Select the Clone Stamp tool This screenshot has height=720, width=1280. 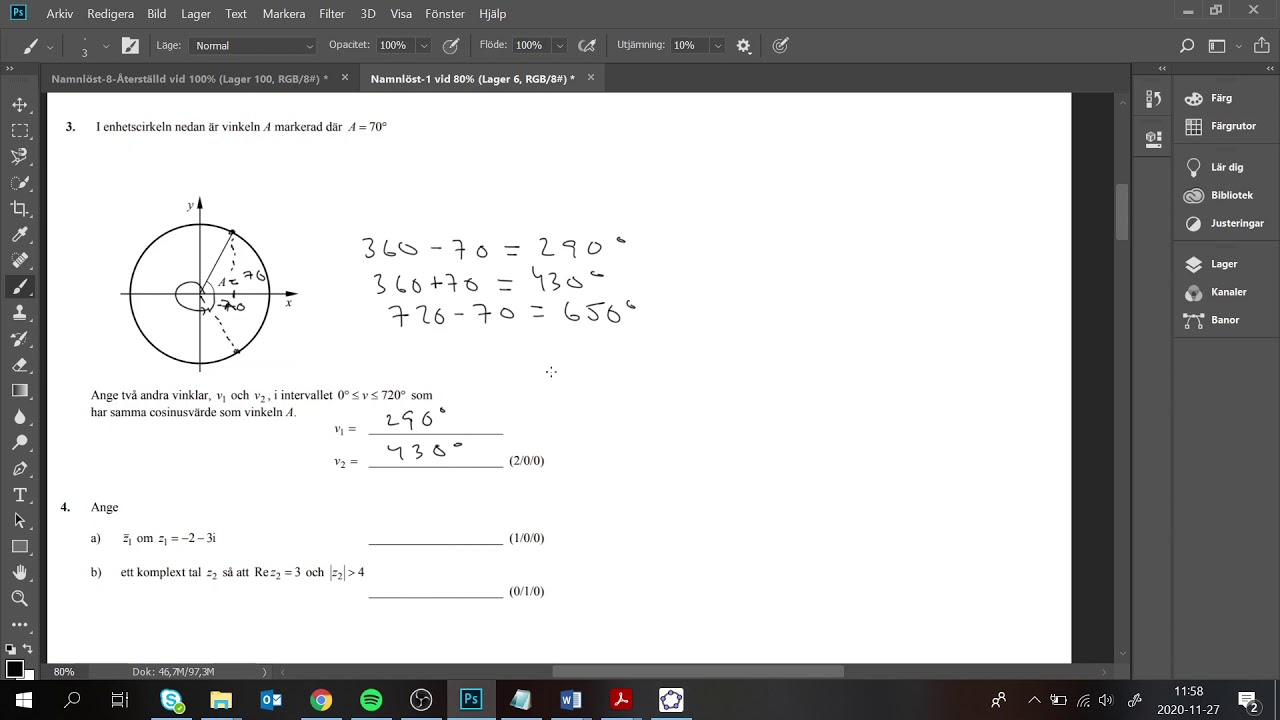pyautogui.click(x=19, y=313)
